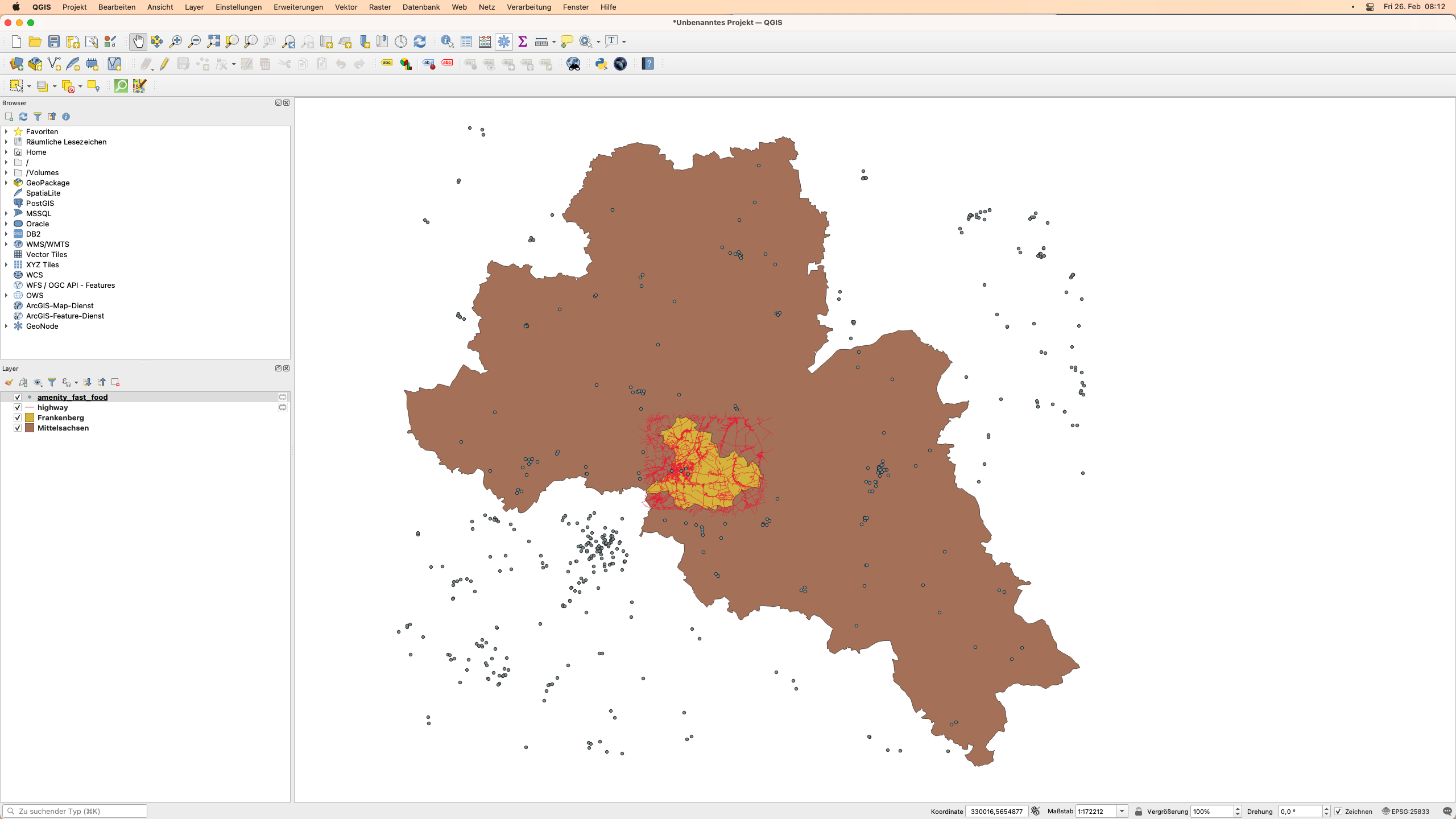Click the Temporal Controller clock icon

(401, 42)
